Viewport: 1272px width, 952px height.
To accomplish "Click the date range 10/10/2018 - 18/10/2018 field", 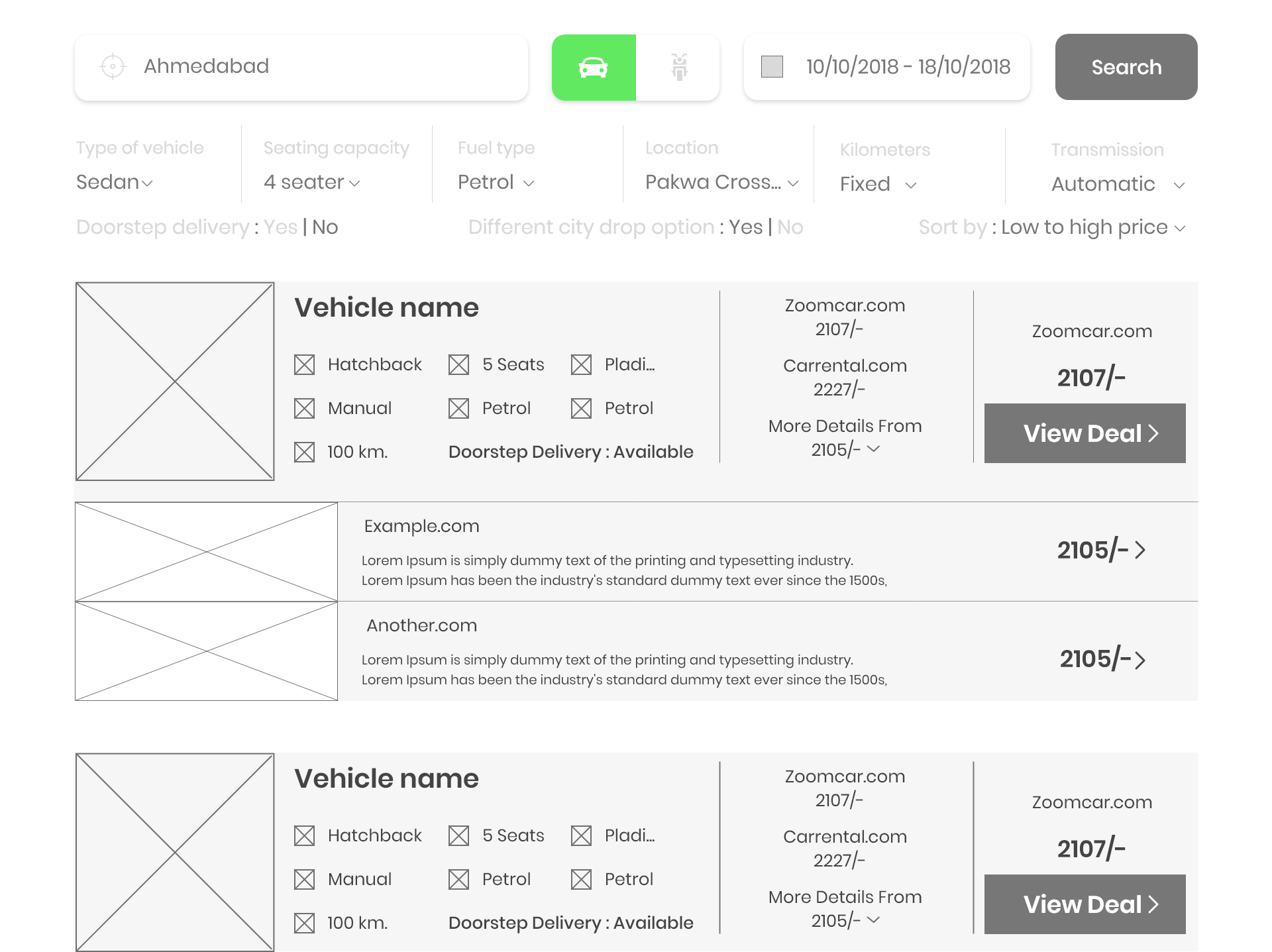I will coord(887,67).
